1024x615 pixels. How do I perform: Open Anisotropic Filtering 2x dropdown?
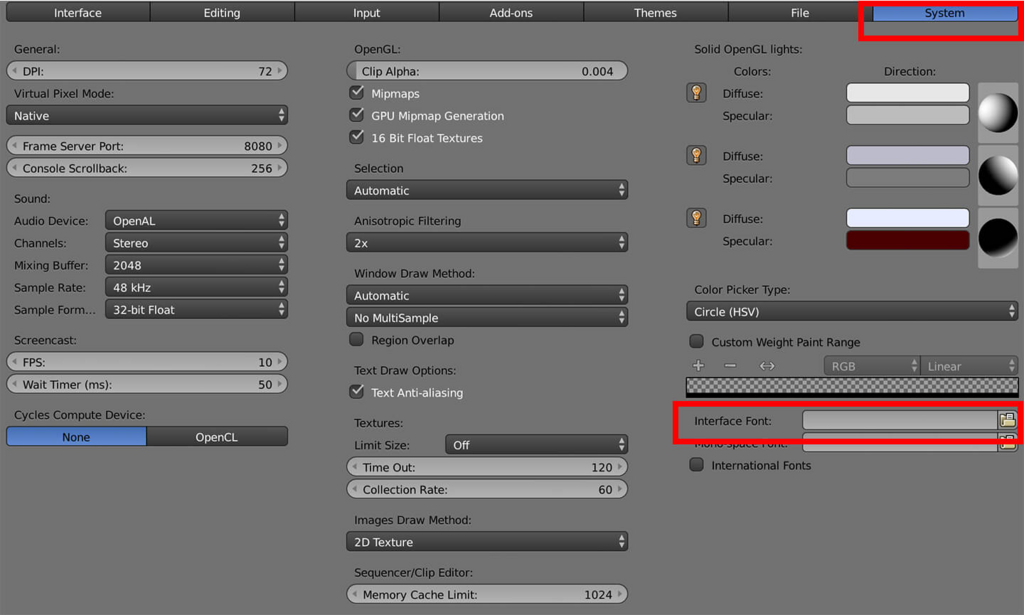(487, 243)
